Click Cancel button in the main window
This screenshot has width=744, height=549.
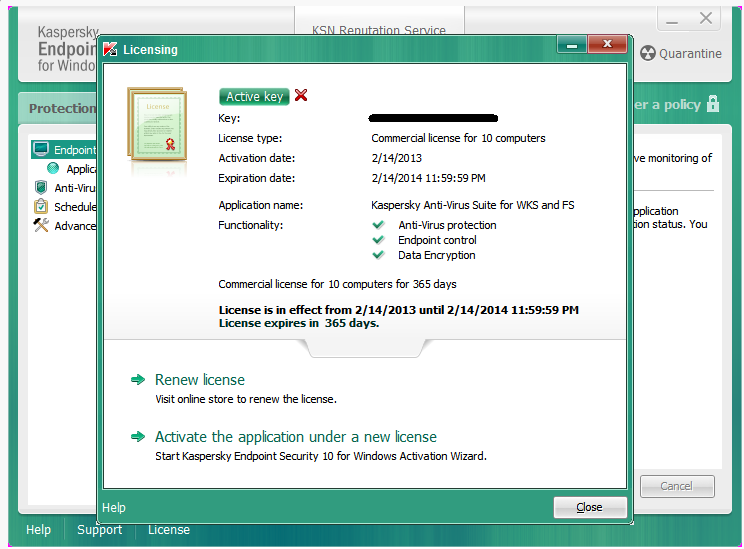pyautogui.click(x=677, y=486)
